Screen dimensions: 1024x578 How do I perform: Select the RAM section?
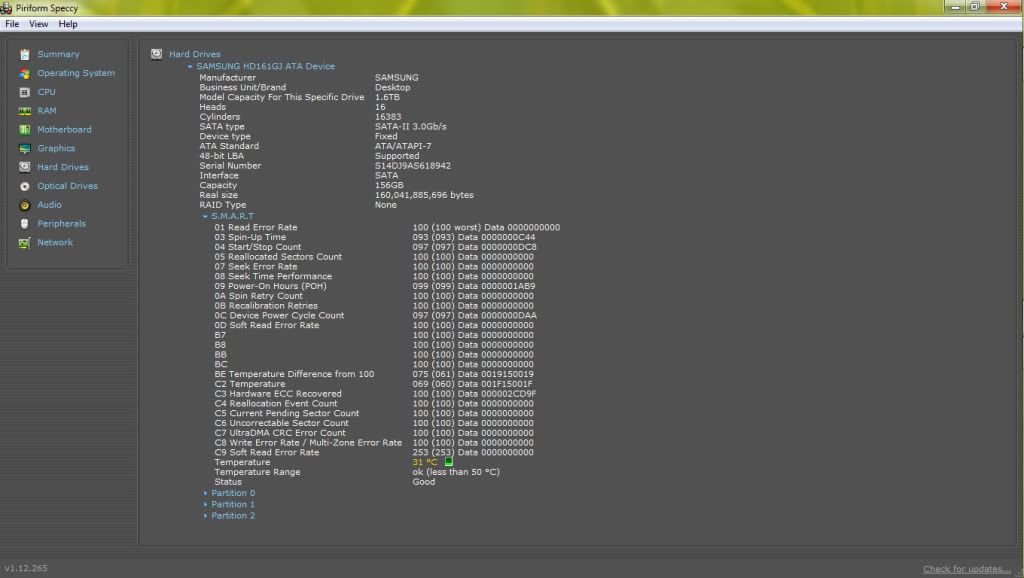pyautogui.click(x=46, y=111)
